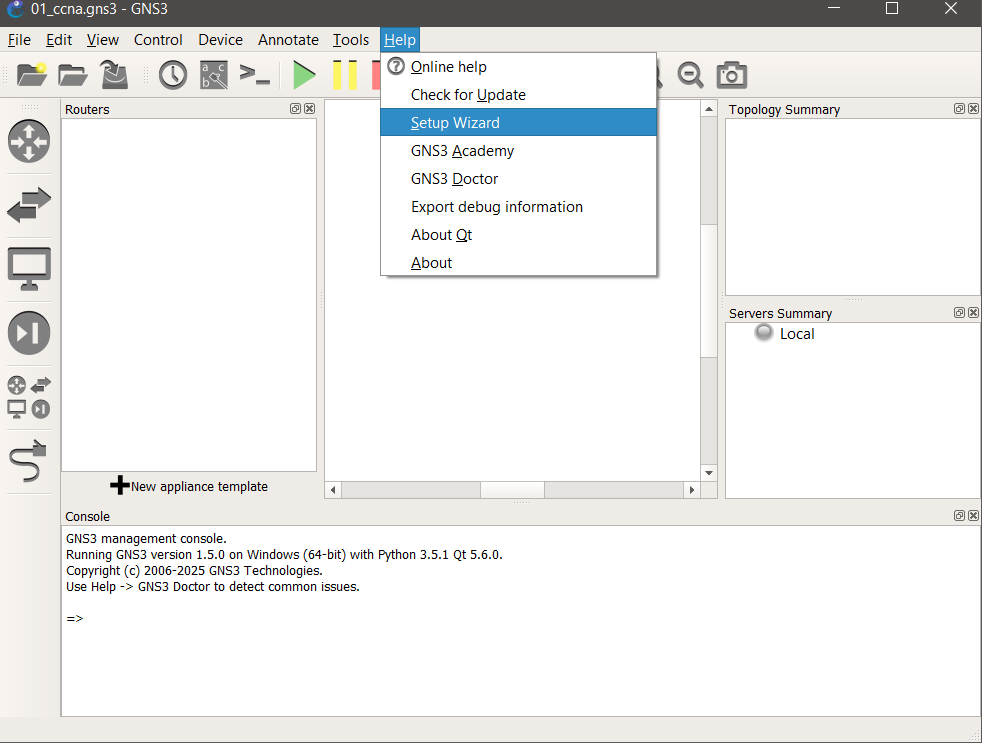Open the Tools menu
The image size is (982, 743).
[351, 39]
